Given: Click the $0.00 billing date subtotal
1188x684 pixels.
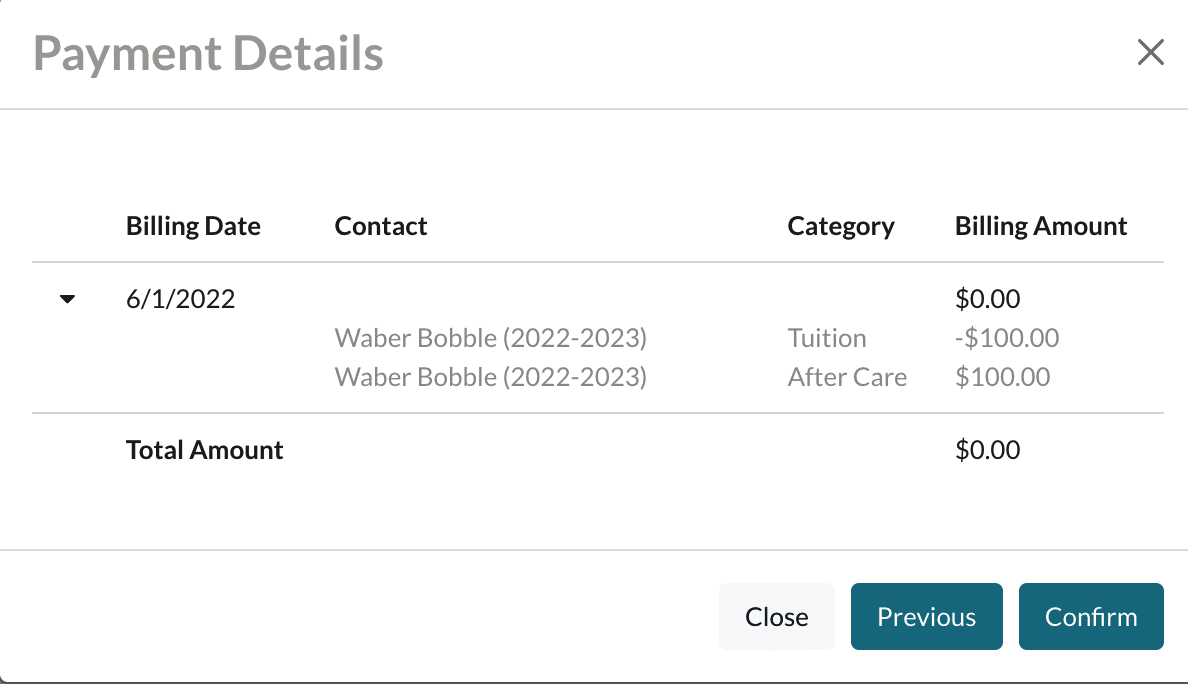Looking at the screenshot, I should [x=988, y=298].
